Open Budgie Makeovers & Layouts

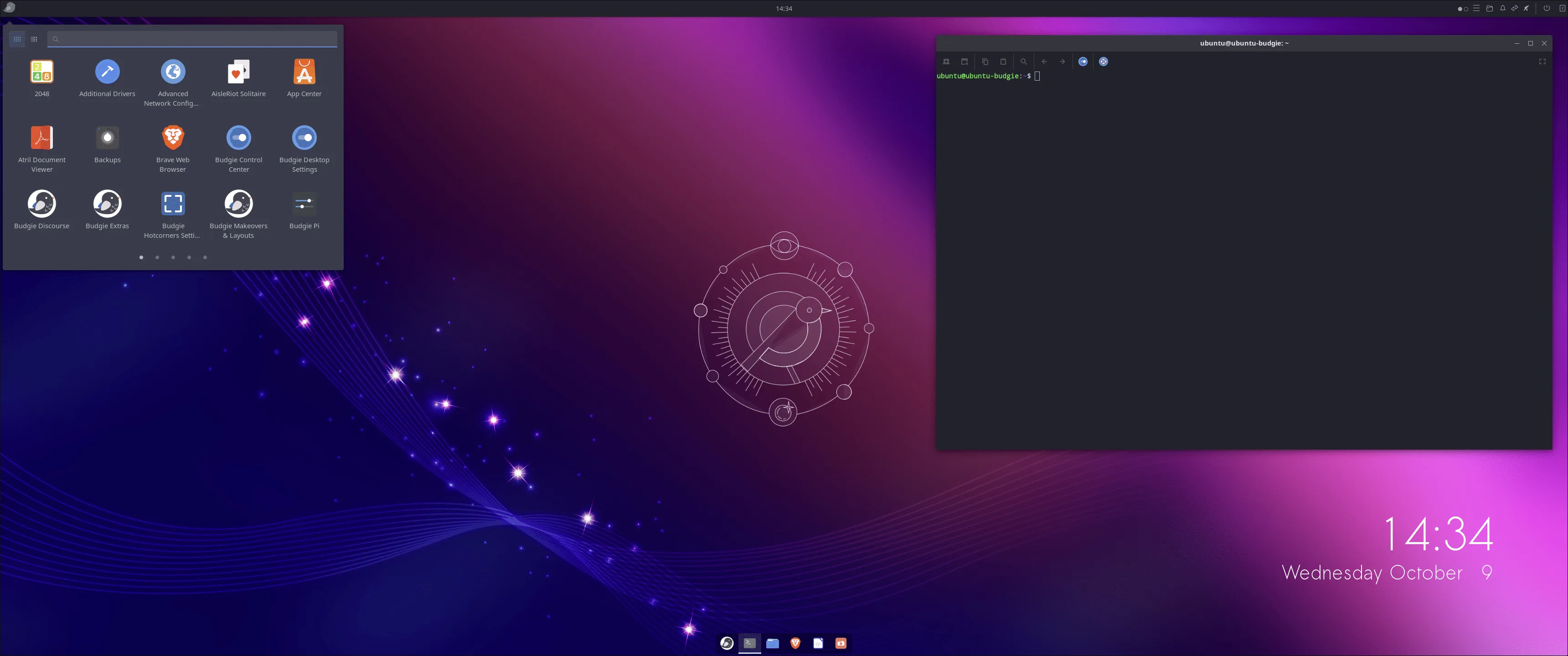click(x=238, y=203)
